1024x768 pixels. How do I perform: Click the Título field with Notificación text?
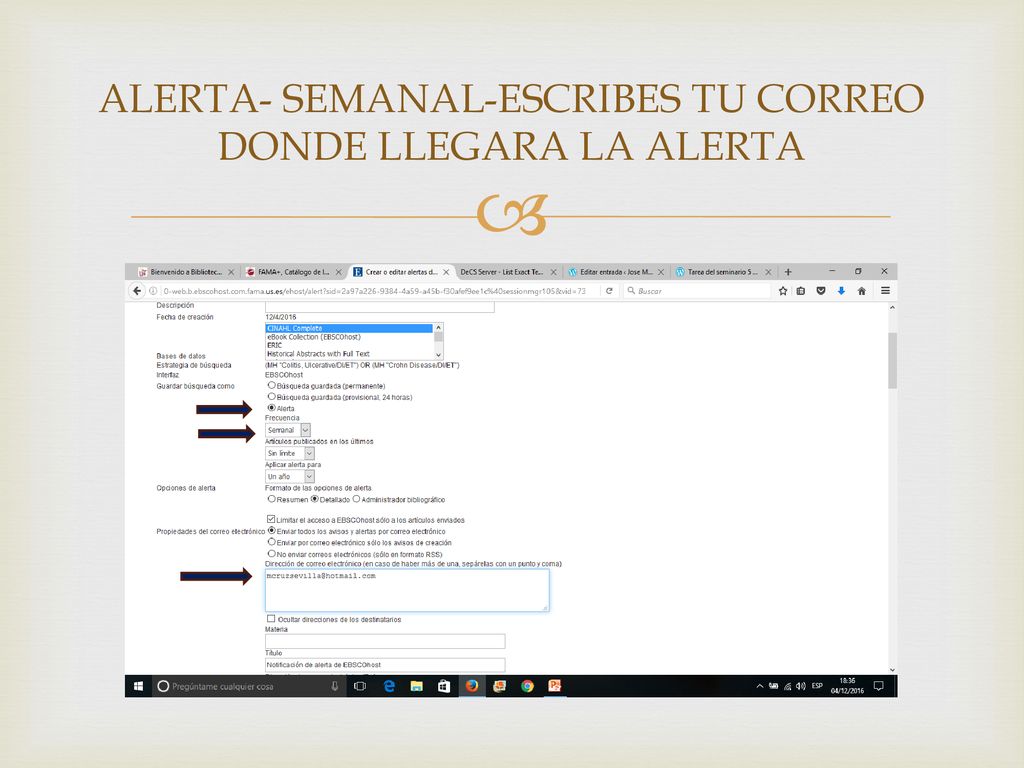tap(385, 665)
